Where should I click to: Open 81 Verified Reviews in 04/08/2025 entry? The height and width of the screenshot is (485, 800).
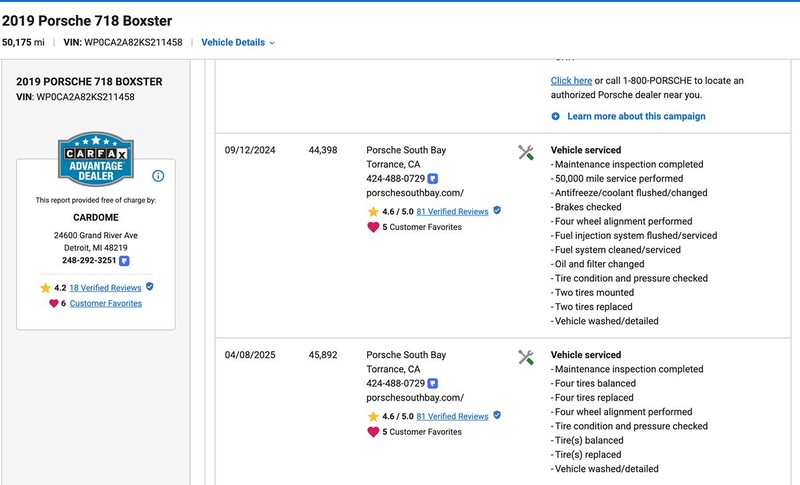[452, 416]
